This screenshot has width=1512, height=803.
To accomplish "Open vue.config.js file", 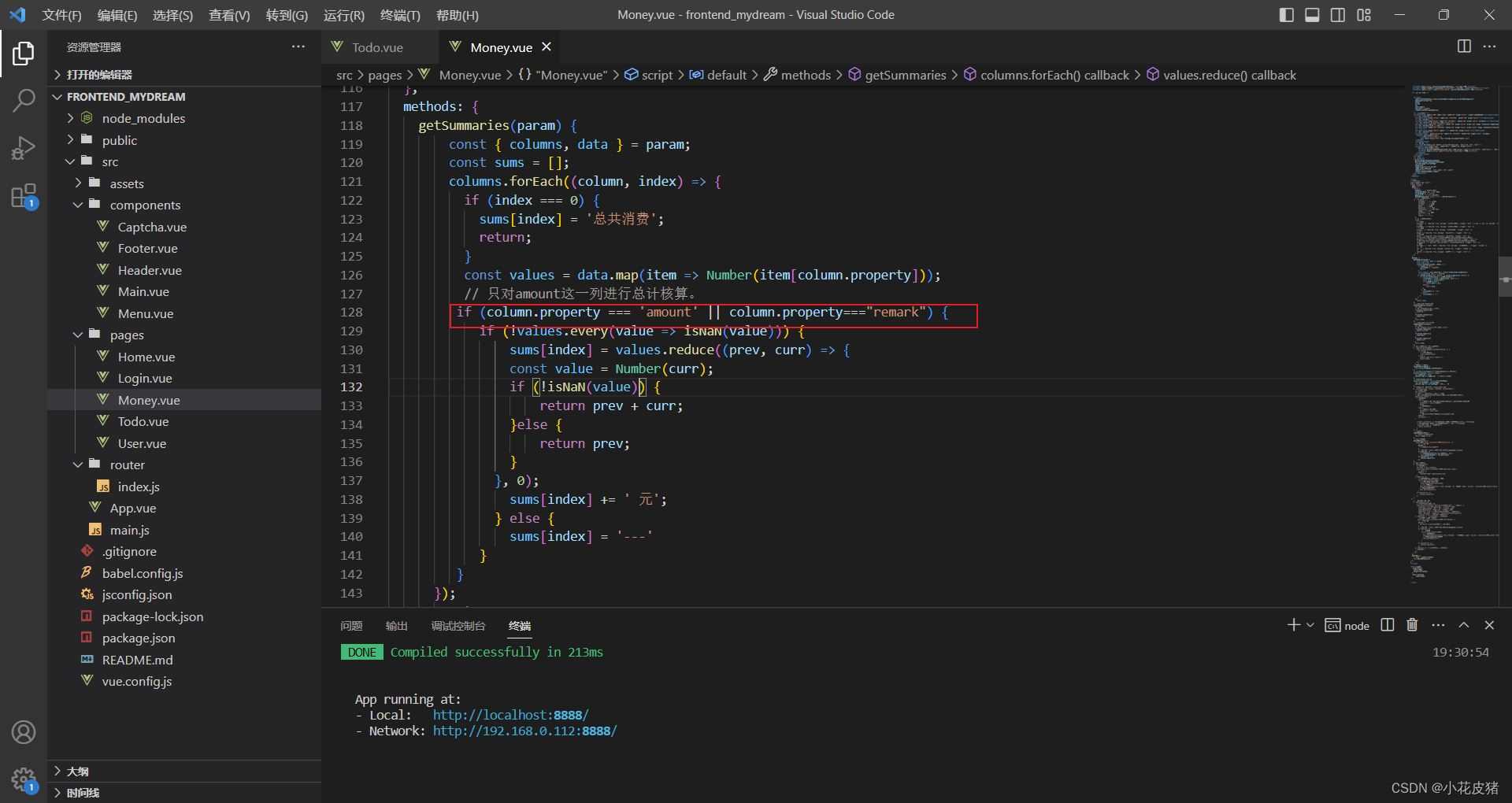I will click(184, 681).
